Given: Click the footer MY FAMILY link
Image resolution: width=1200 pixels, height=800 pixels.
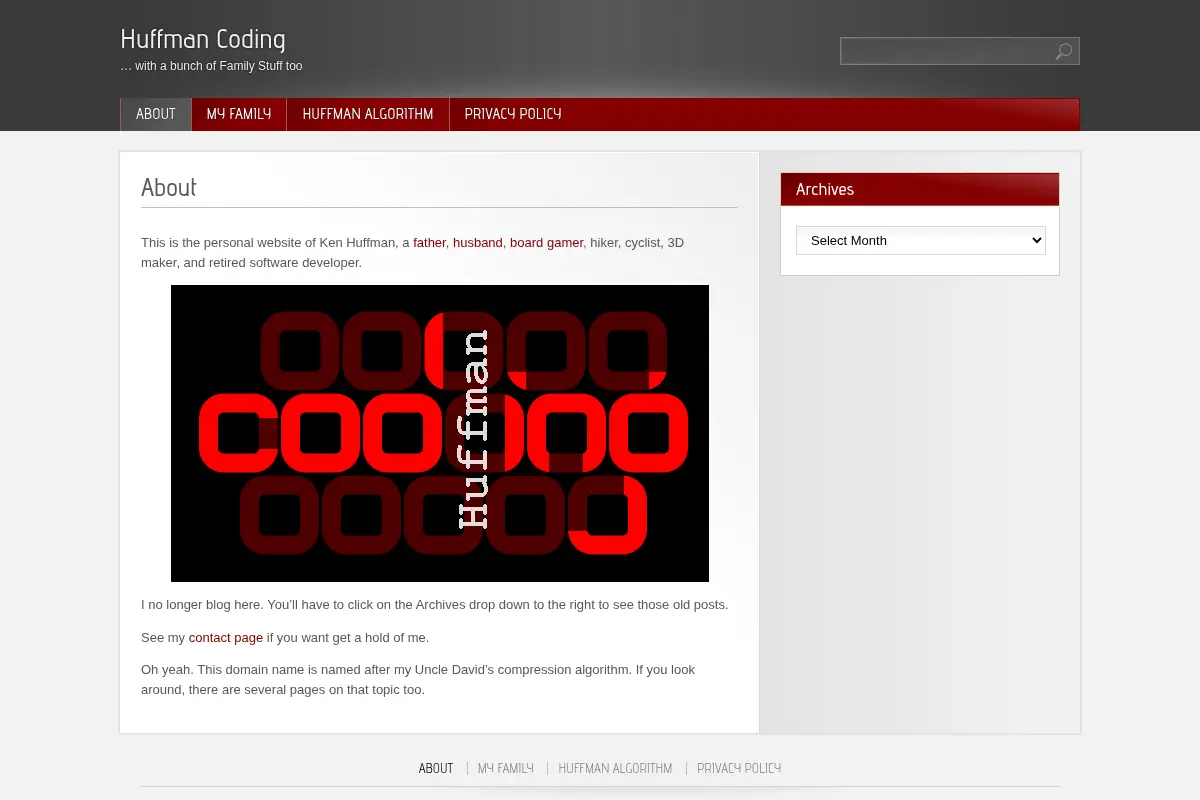Looking at the screenshot, I should pos(506,769).
